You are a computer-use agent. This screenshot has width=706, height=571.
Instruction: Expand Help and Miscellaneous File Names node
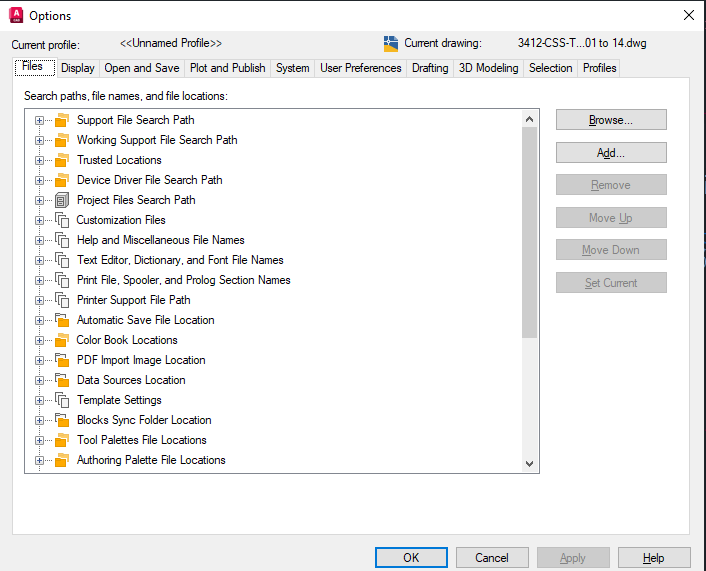coord(40,240)
